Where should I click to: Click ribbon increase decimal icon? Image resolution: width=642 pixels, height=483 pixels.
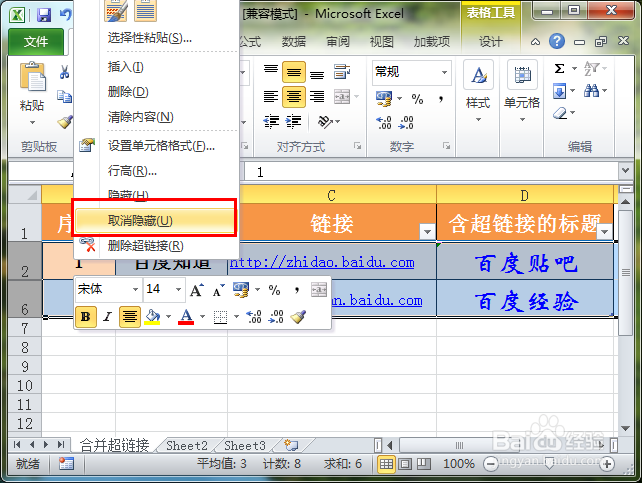[x=384, y=122]
